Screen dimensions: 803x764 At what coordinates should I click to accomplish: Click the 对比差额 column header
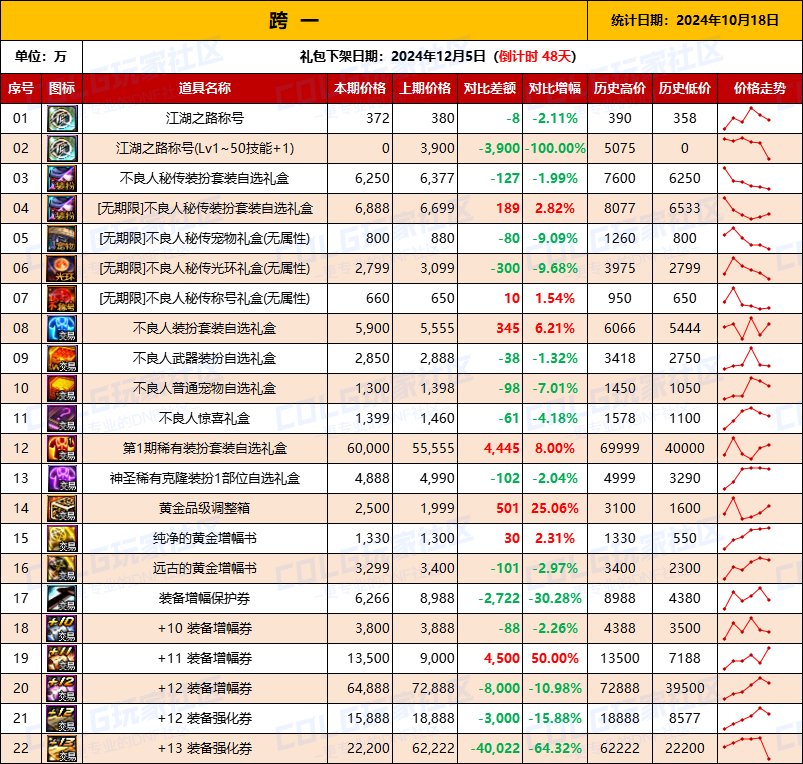click(x=490, y=89)
